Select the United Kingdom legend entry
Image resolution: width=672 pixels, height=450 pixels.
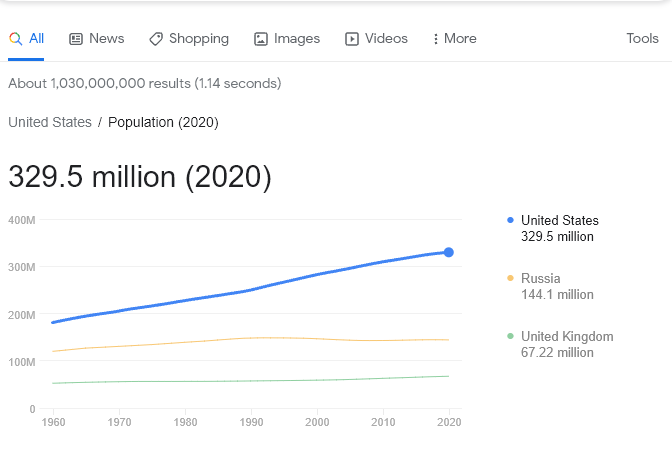point(560,344)
